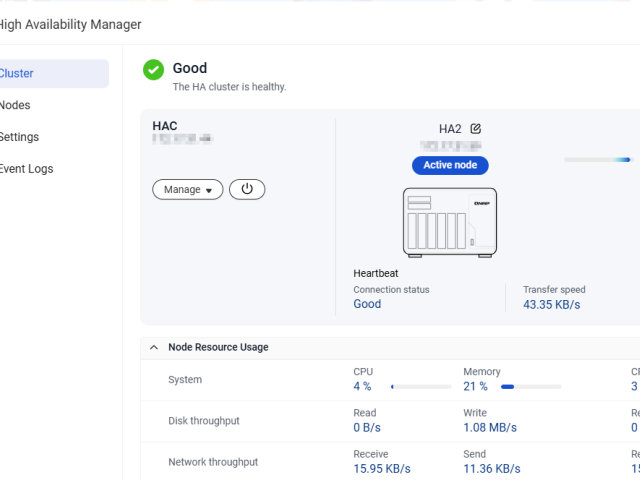Click the Network throughput row label
640x480 pixels.
pyautogui.click(x=213, y=462)
